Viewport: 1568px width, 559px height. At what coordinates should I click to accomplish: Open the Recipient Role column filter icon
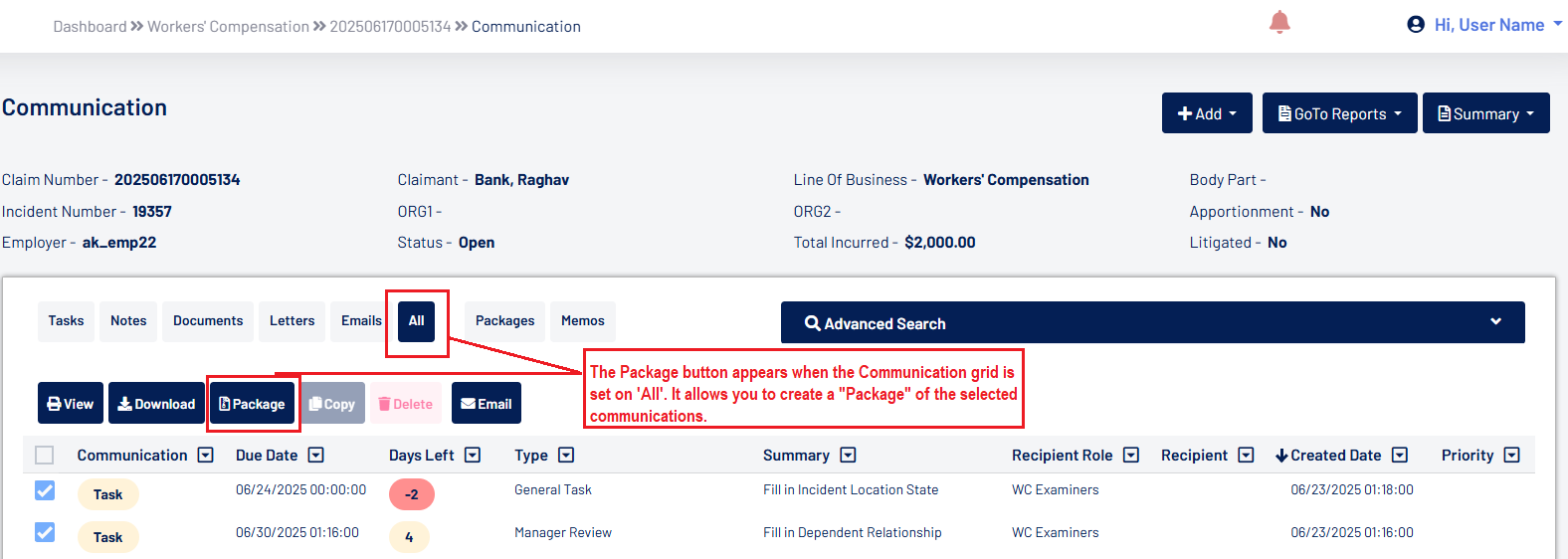1131,456
